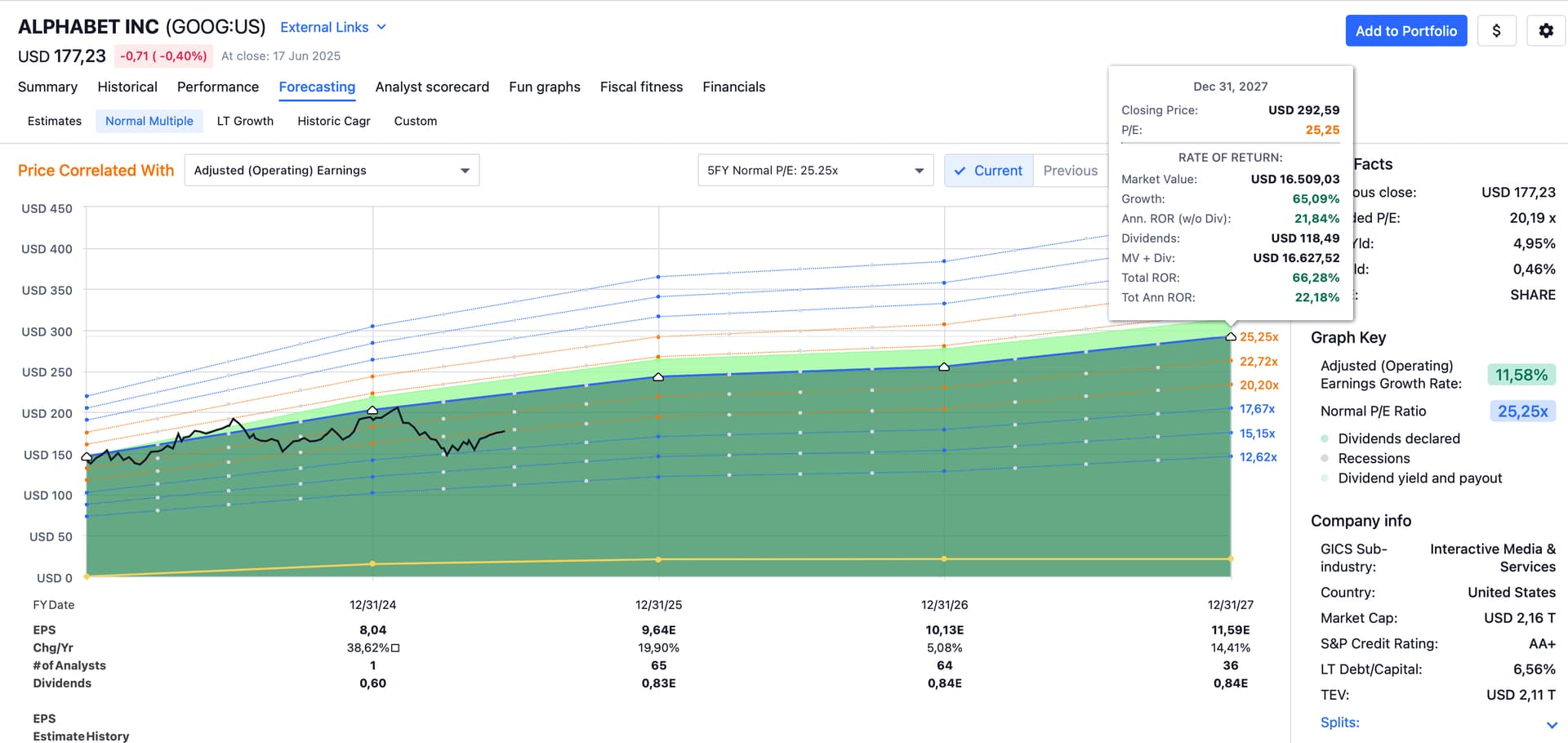Click the 15,15x multiple line label

click(1257, 434)
